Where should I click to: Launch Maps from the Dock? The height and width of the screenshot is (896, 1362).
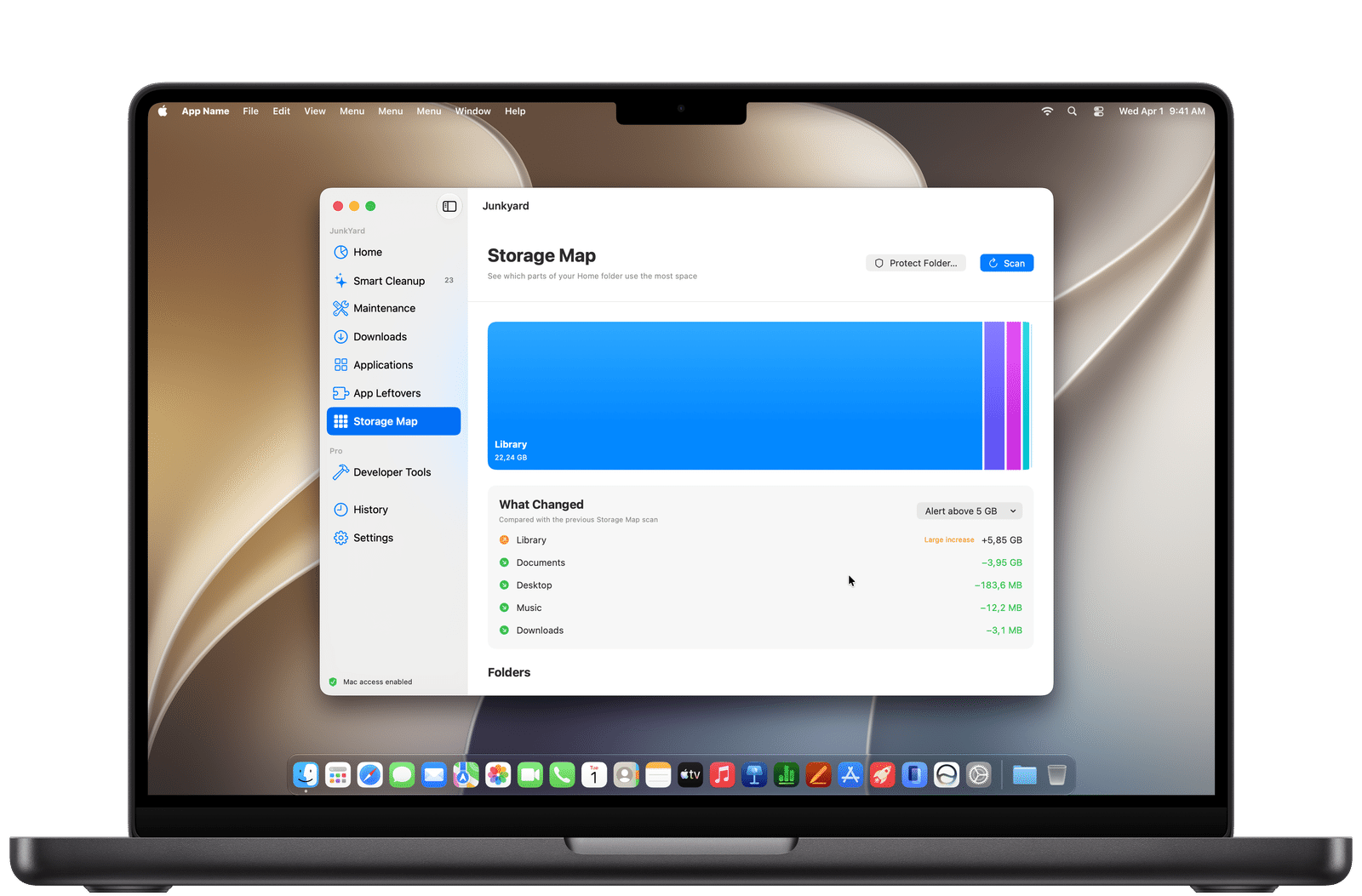[466, 774]
